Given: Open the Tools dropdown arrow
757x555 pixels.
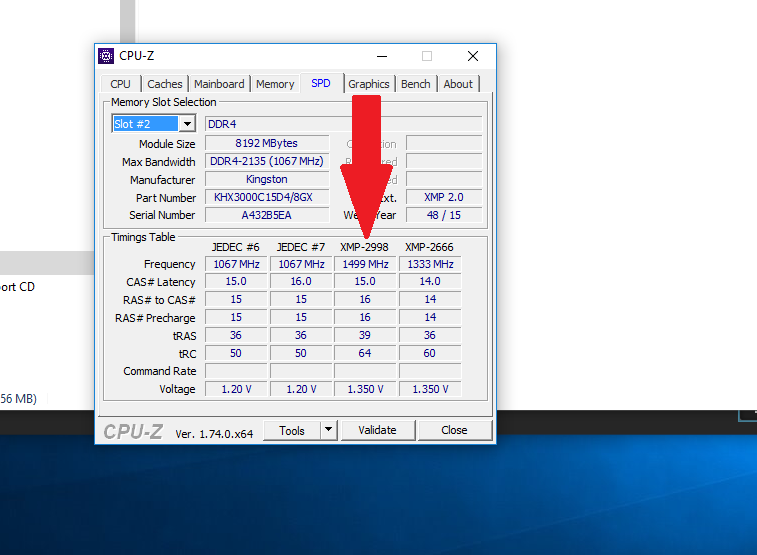Looking at the screenshot, I should click(329, 430).
